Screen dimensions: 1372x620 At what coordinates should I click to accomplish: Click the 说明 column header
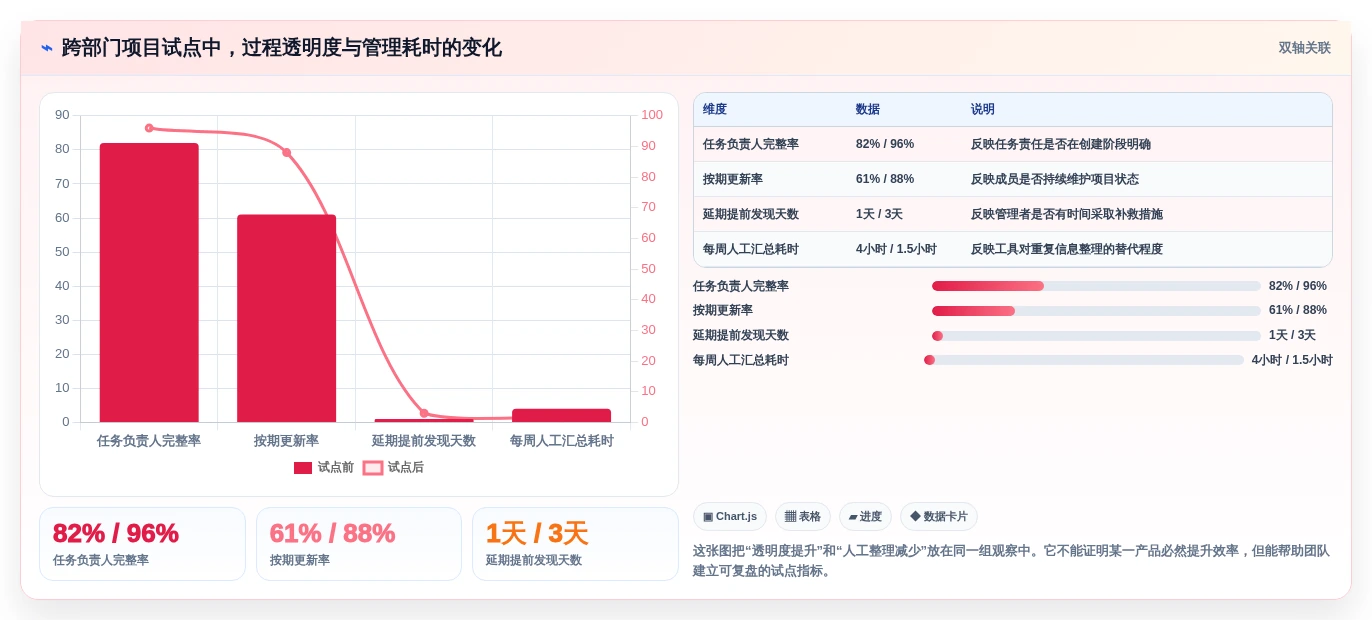coord(983,109)
